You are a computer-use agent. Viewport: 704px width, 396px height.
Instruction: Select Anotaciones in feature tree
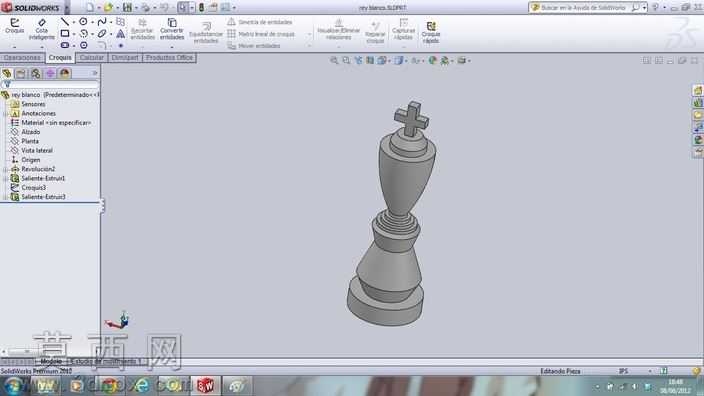(x=38, y=114)
